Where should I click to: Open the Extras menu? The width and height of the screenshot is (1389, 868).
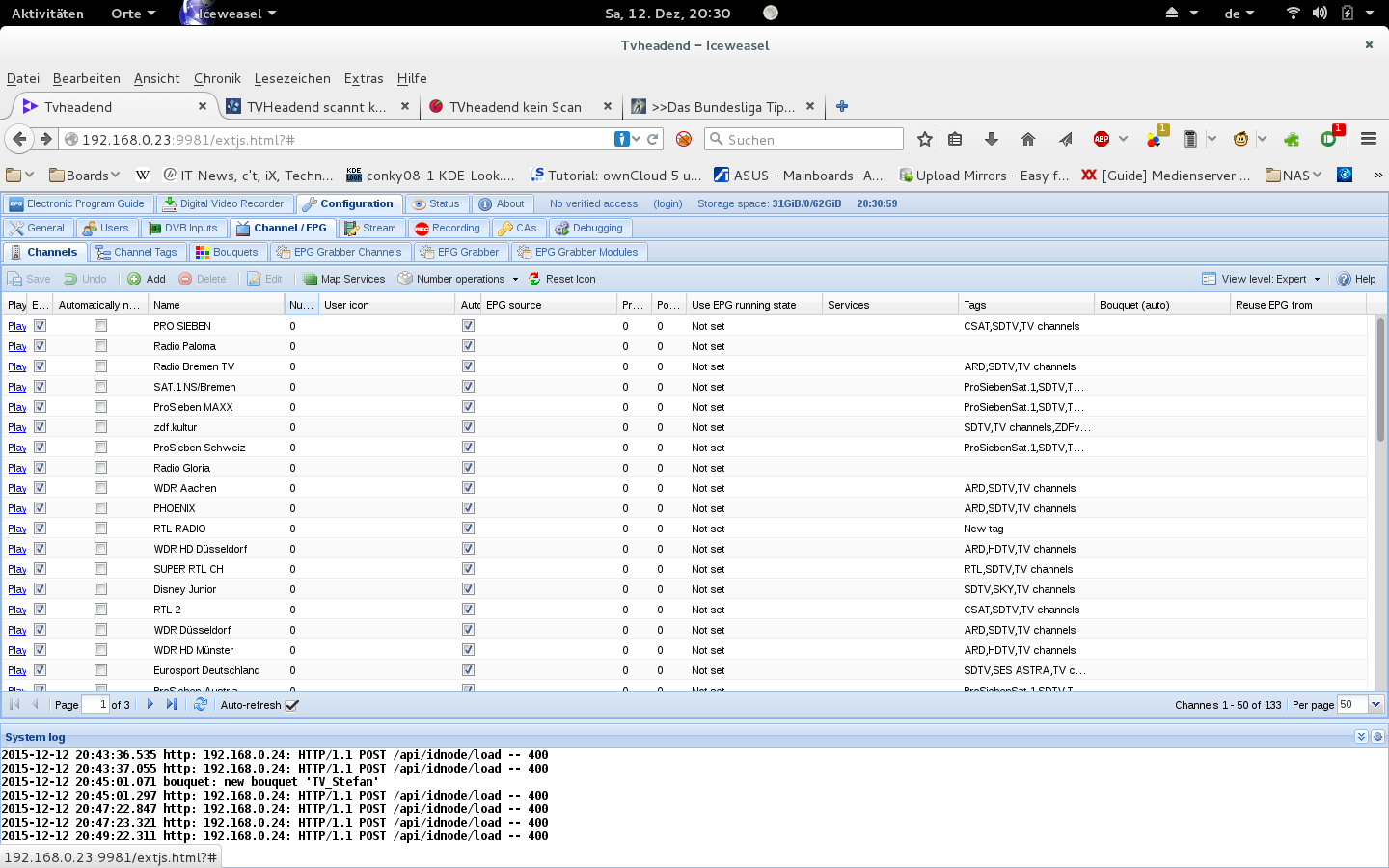pos(364,78)
